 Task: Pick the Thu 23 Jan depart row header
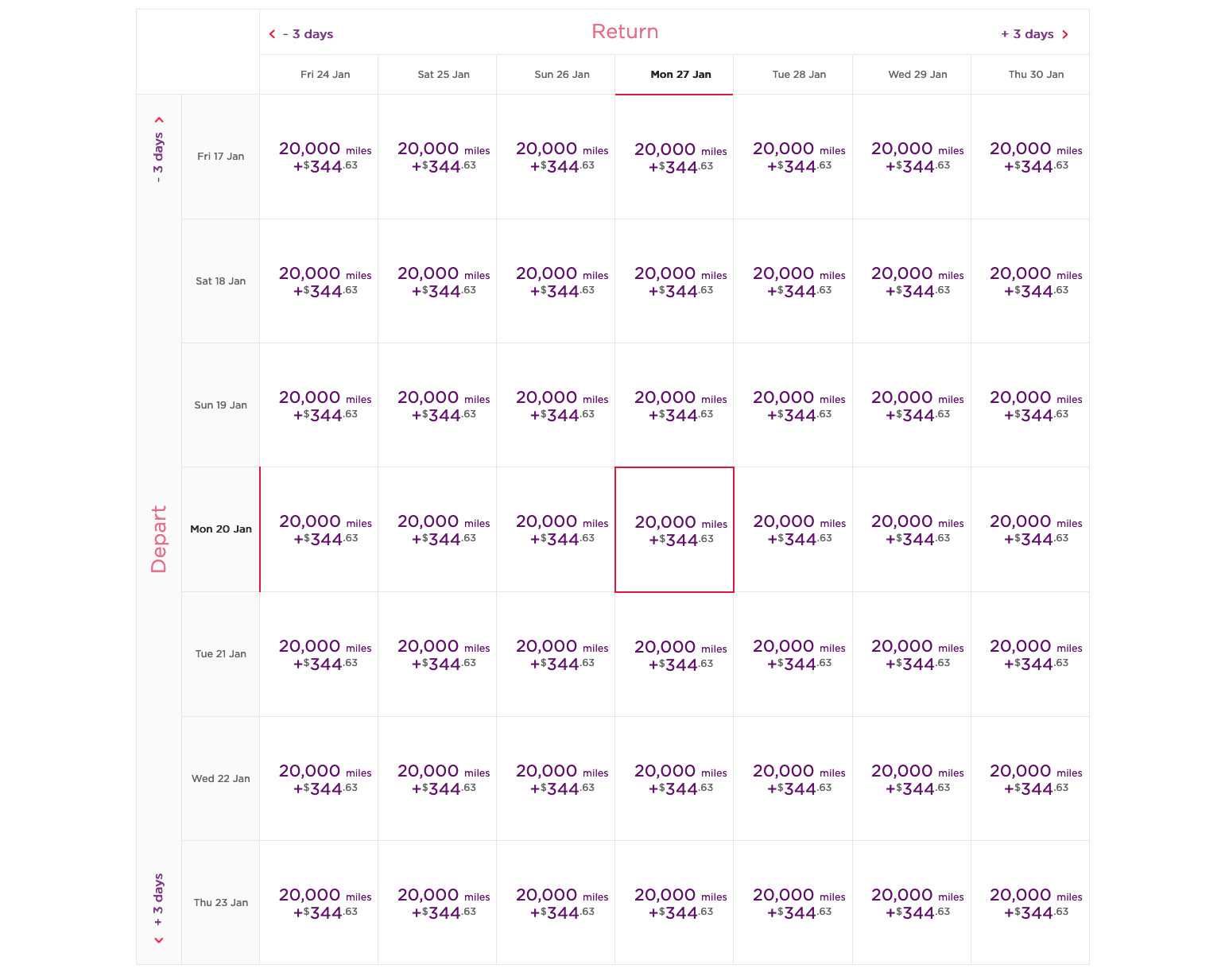[x=221, y=903]
